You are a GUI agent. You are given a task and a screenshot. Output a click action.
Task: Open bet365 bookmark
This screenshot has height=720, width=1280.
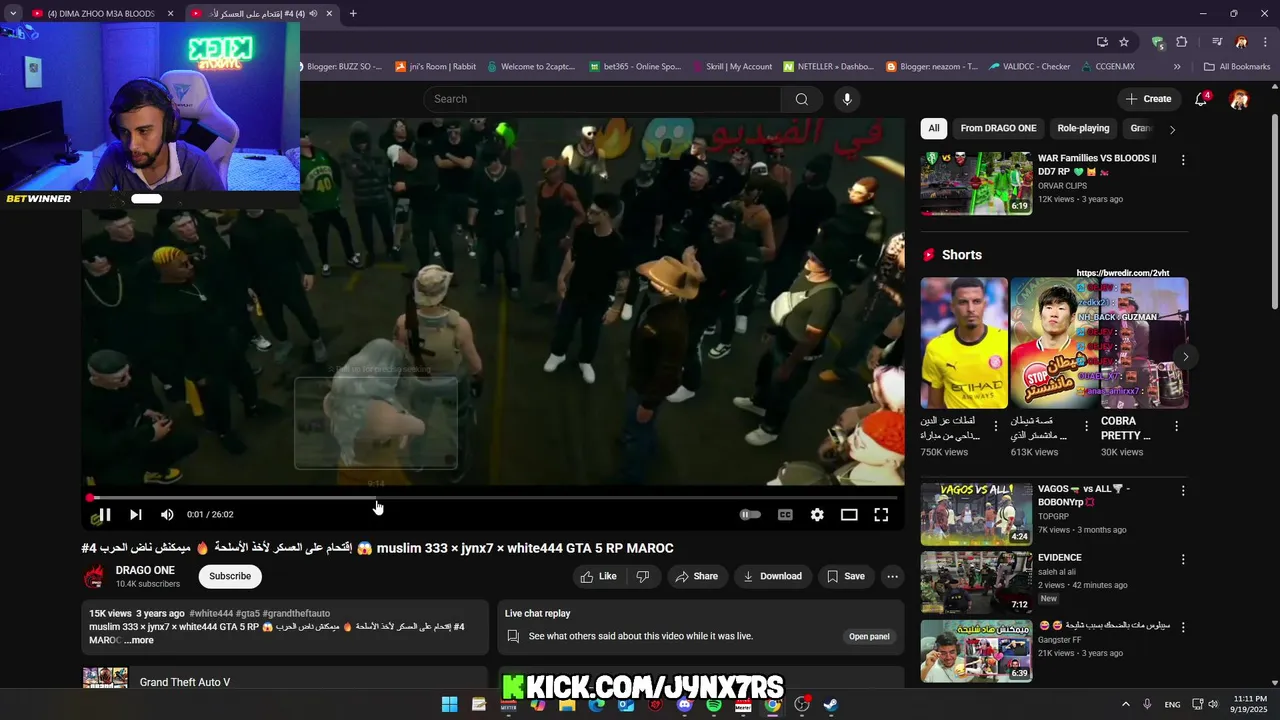[x=635, y=67]
